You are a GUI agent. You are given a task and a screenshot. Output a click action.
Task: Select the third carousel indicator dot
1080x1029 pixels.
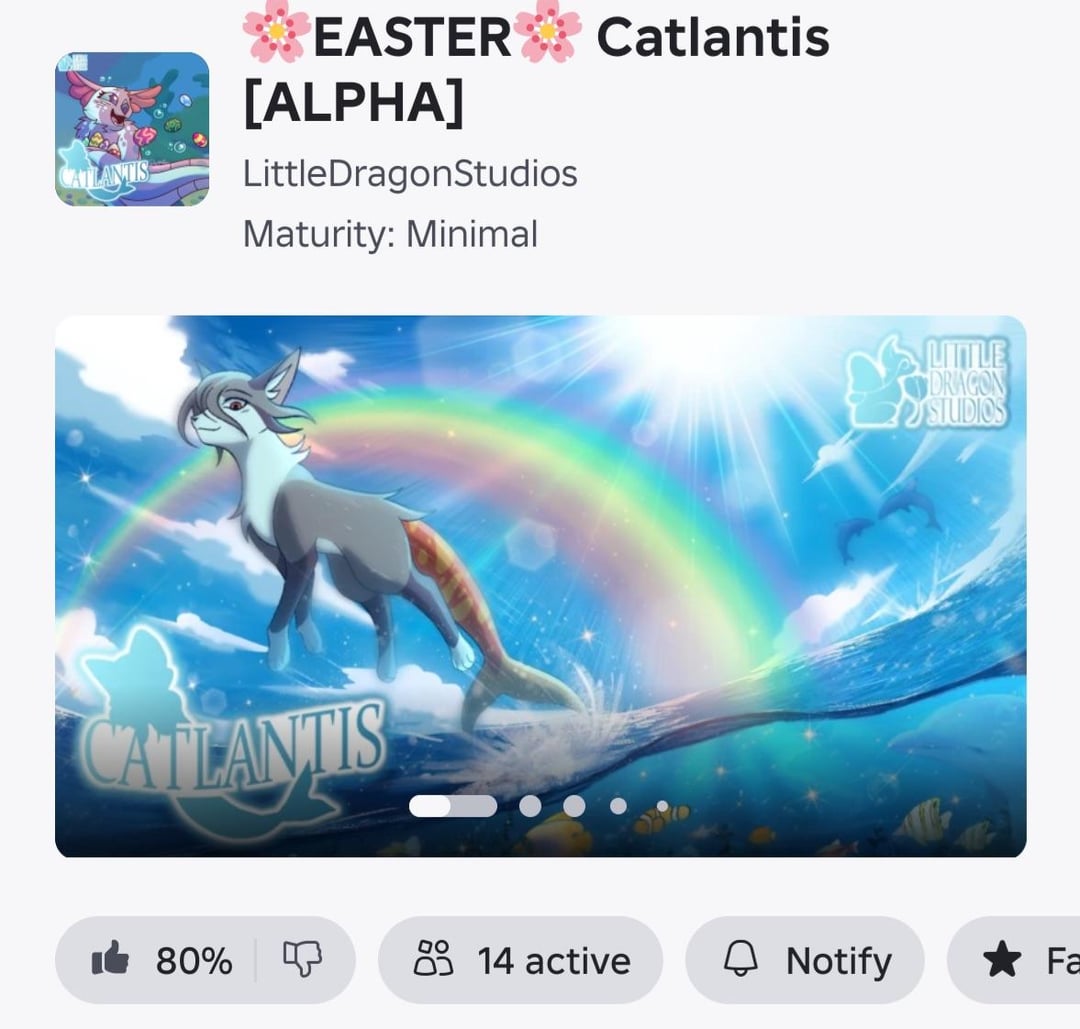click(574, 806)
